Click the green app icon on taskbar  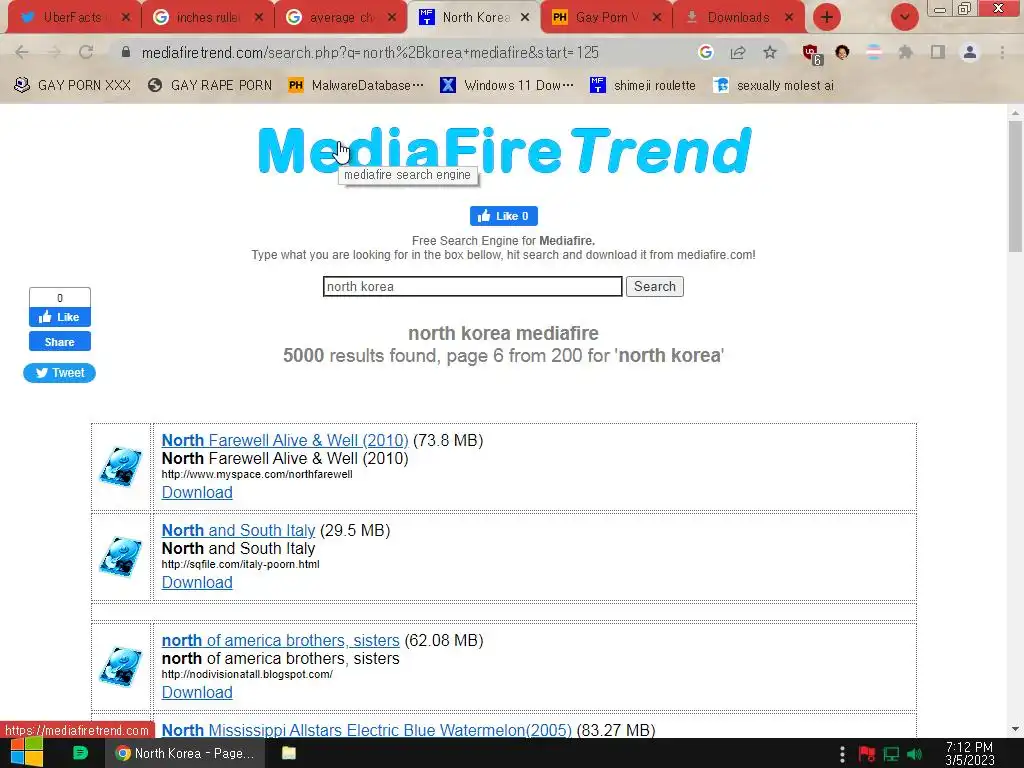tap(80, 753)
